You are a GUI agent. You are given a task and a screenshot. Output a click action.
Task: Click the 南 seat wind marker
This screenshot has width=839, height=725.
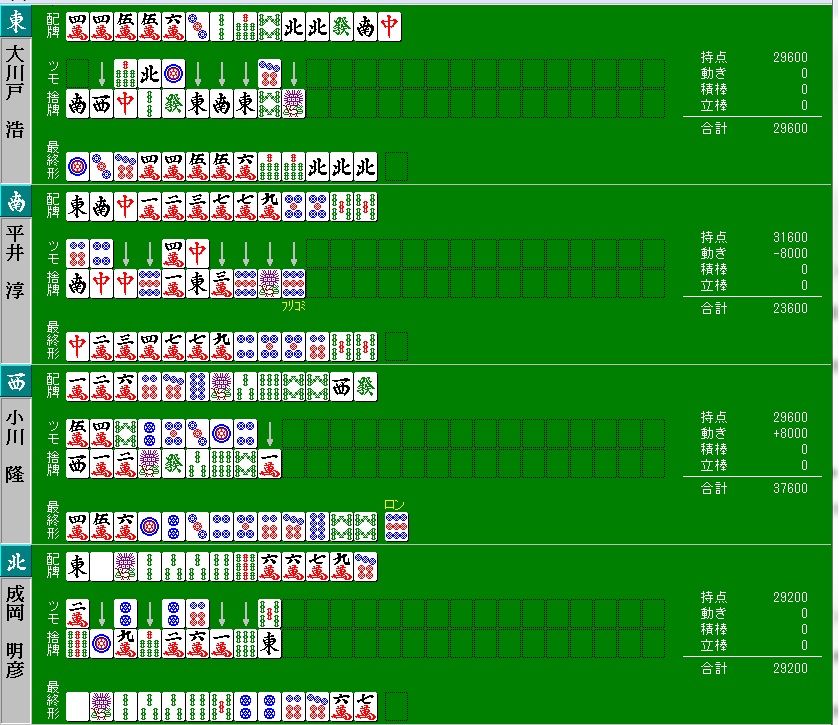point(16,202)
